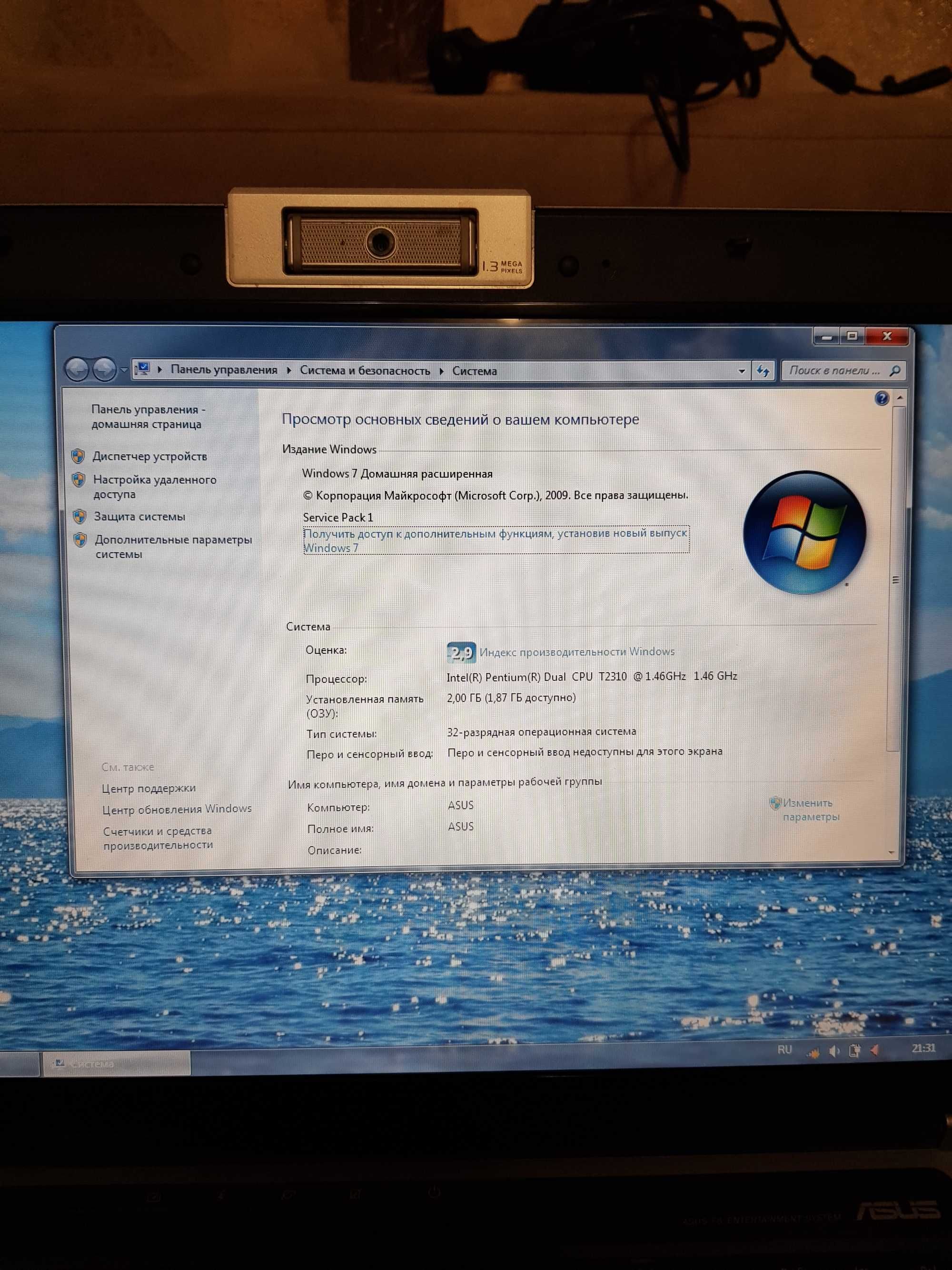Maximize the System window
The height and width of the screenshot is (1270, 952).
(853, 337)
